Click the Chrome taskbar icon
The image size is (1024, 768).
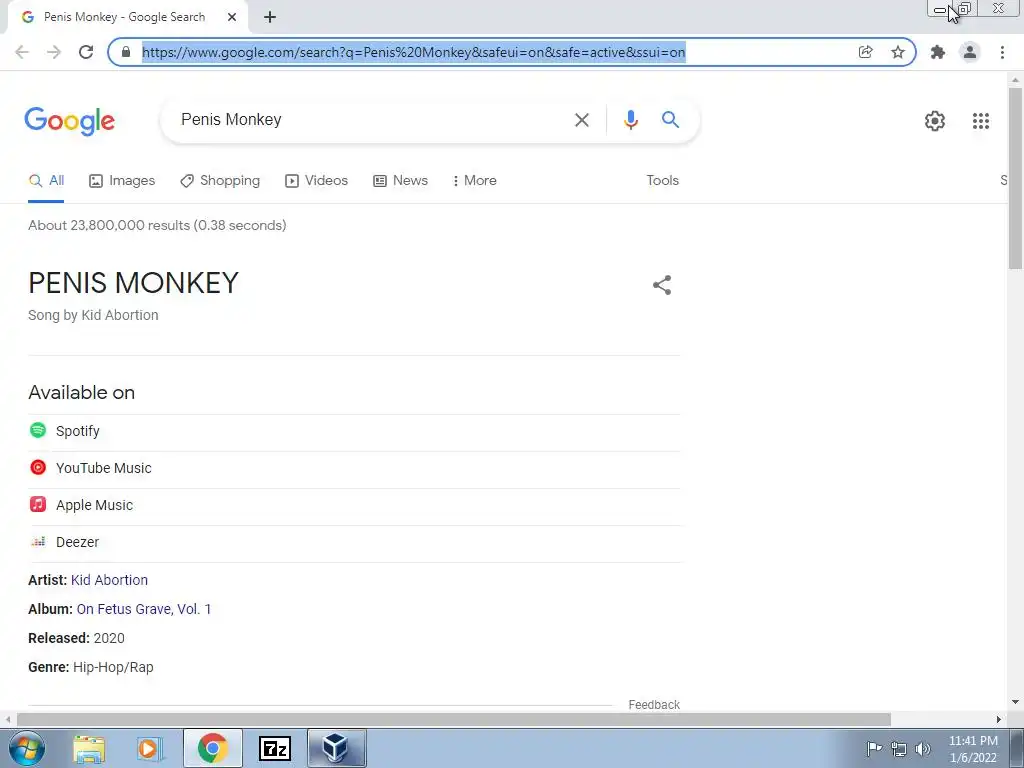click(213, 748)
